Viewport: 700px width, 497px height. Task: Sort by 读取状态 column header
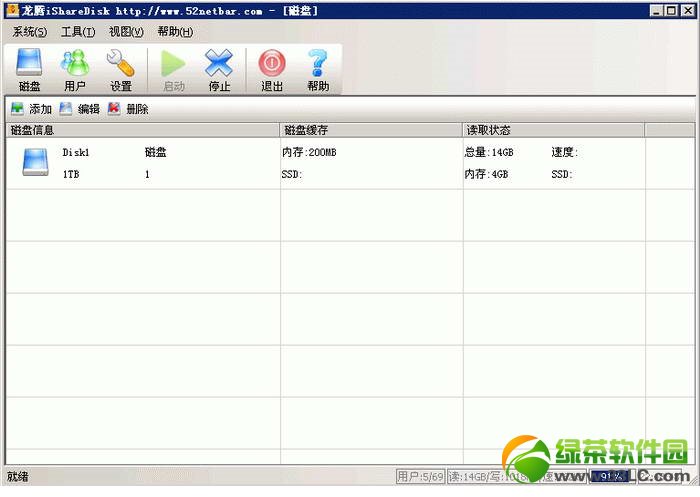554,130
